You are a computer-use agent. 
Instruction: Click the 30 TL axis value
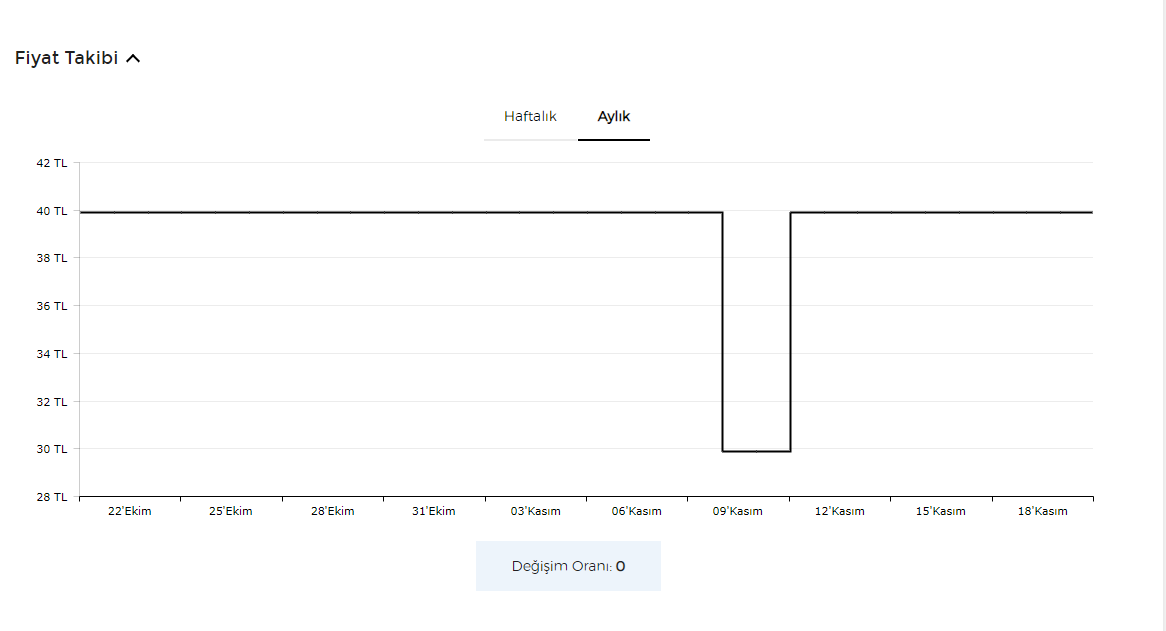point(51,449)
